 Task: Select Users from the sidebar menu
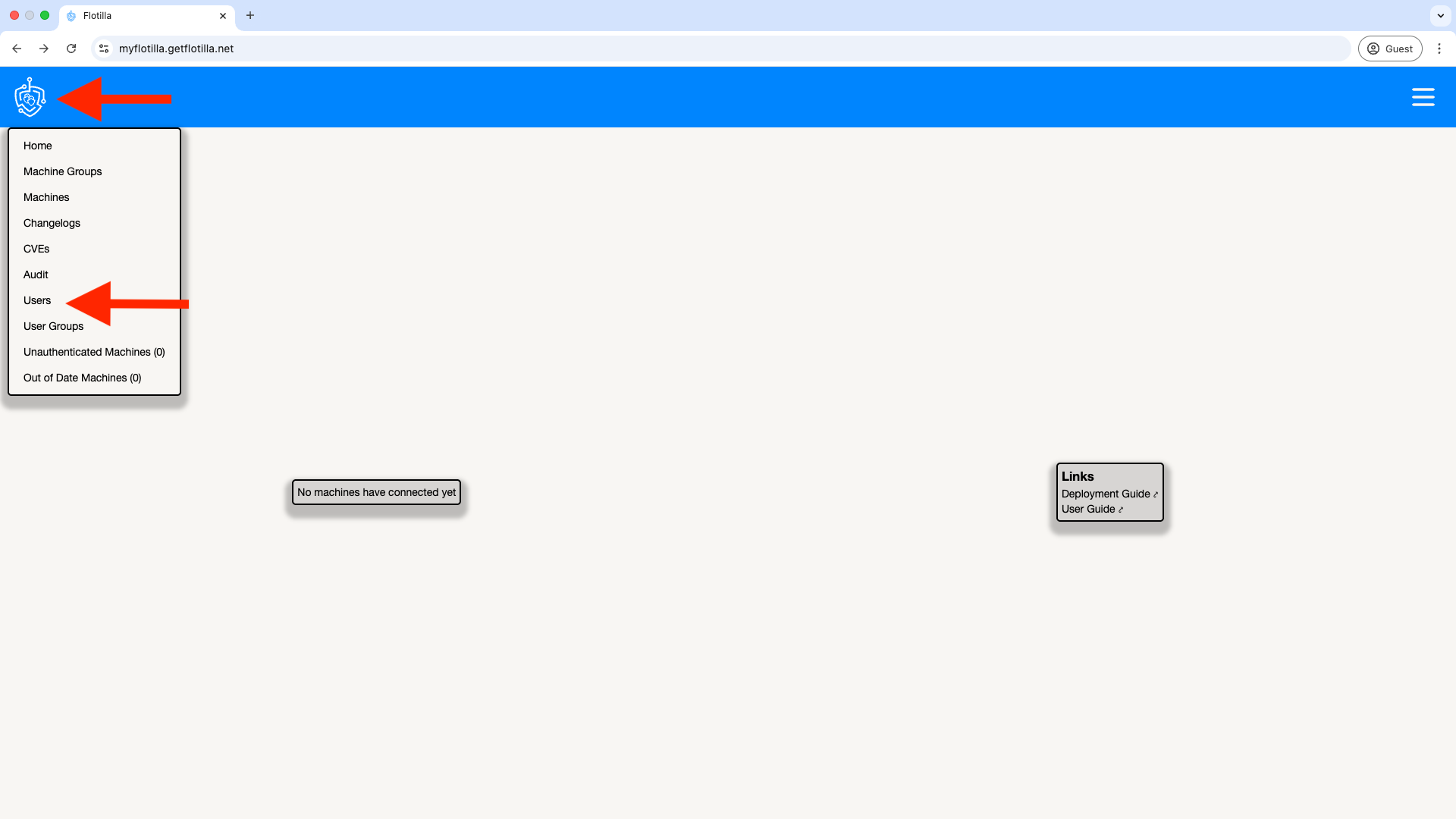[37, 300]
